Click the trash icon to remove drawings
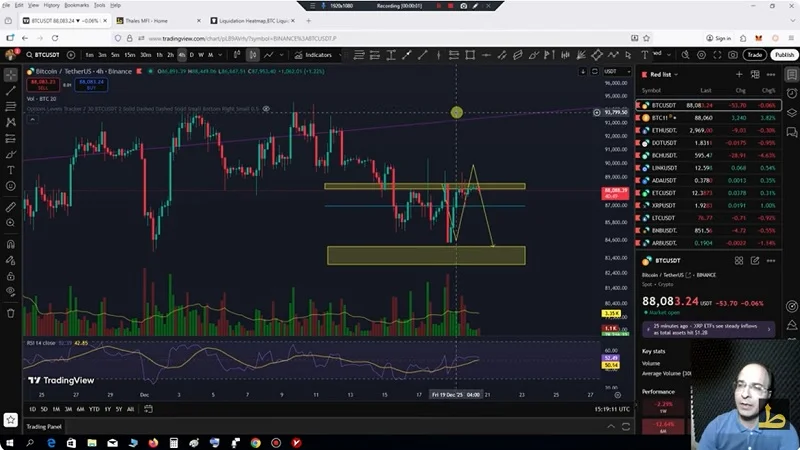Viewport: 800px width, 450px height. 11,312
